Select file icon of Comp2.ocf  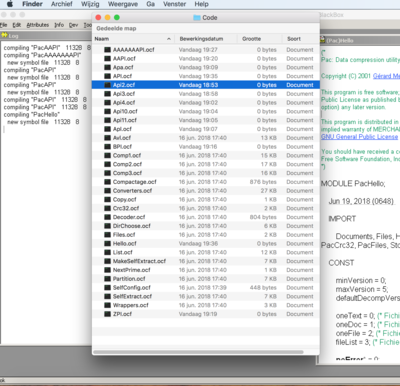click(107, 164)
